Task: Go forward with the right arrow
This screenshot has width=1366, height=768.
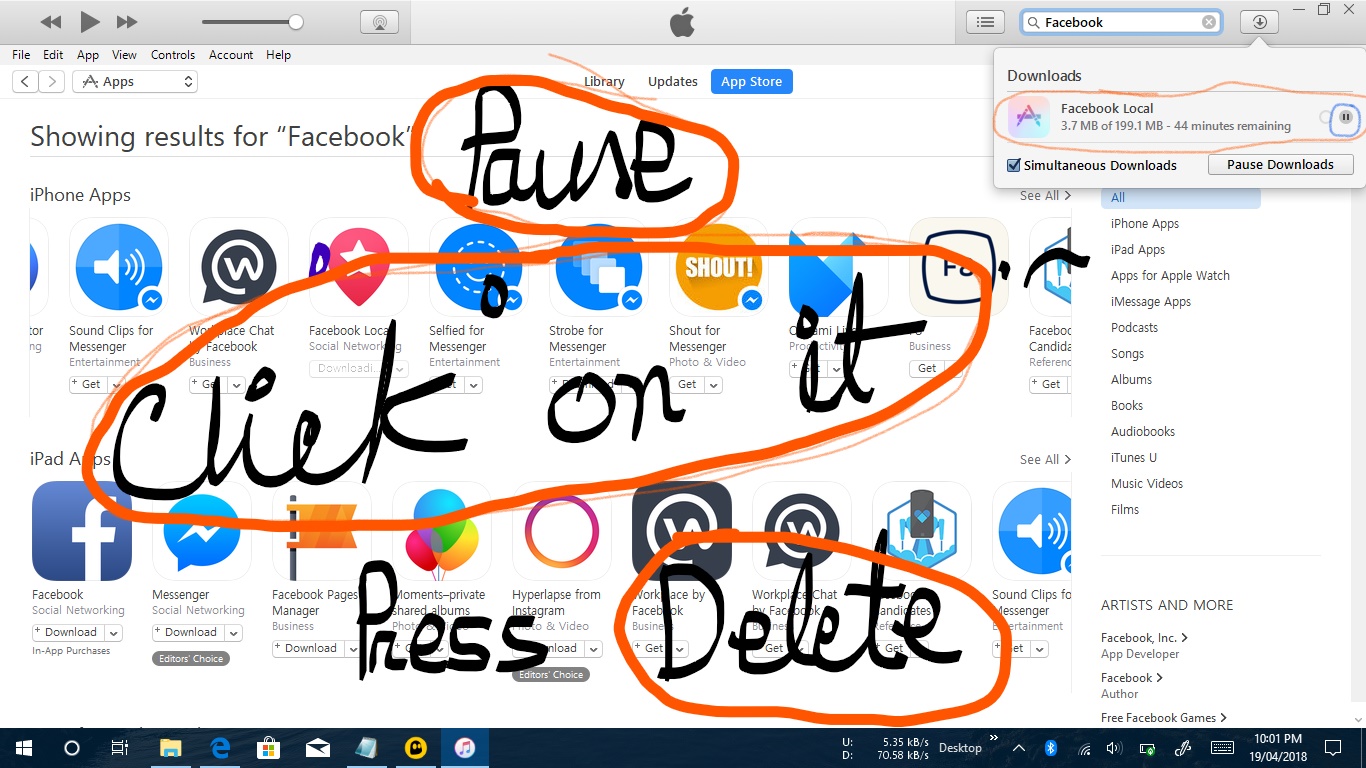Action: point(51,82)
